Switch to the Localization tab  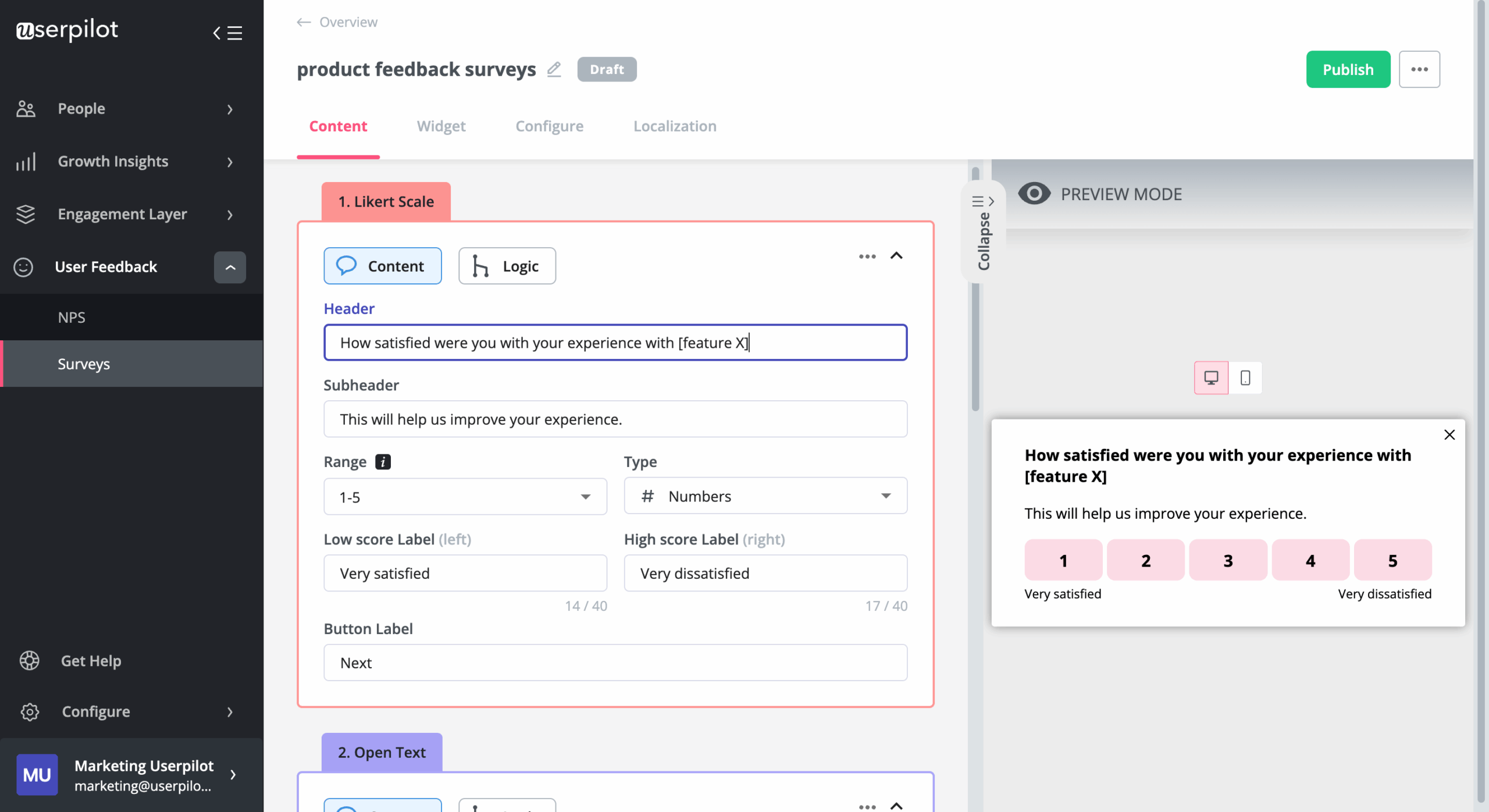(674, 126)
